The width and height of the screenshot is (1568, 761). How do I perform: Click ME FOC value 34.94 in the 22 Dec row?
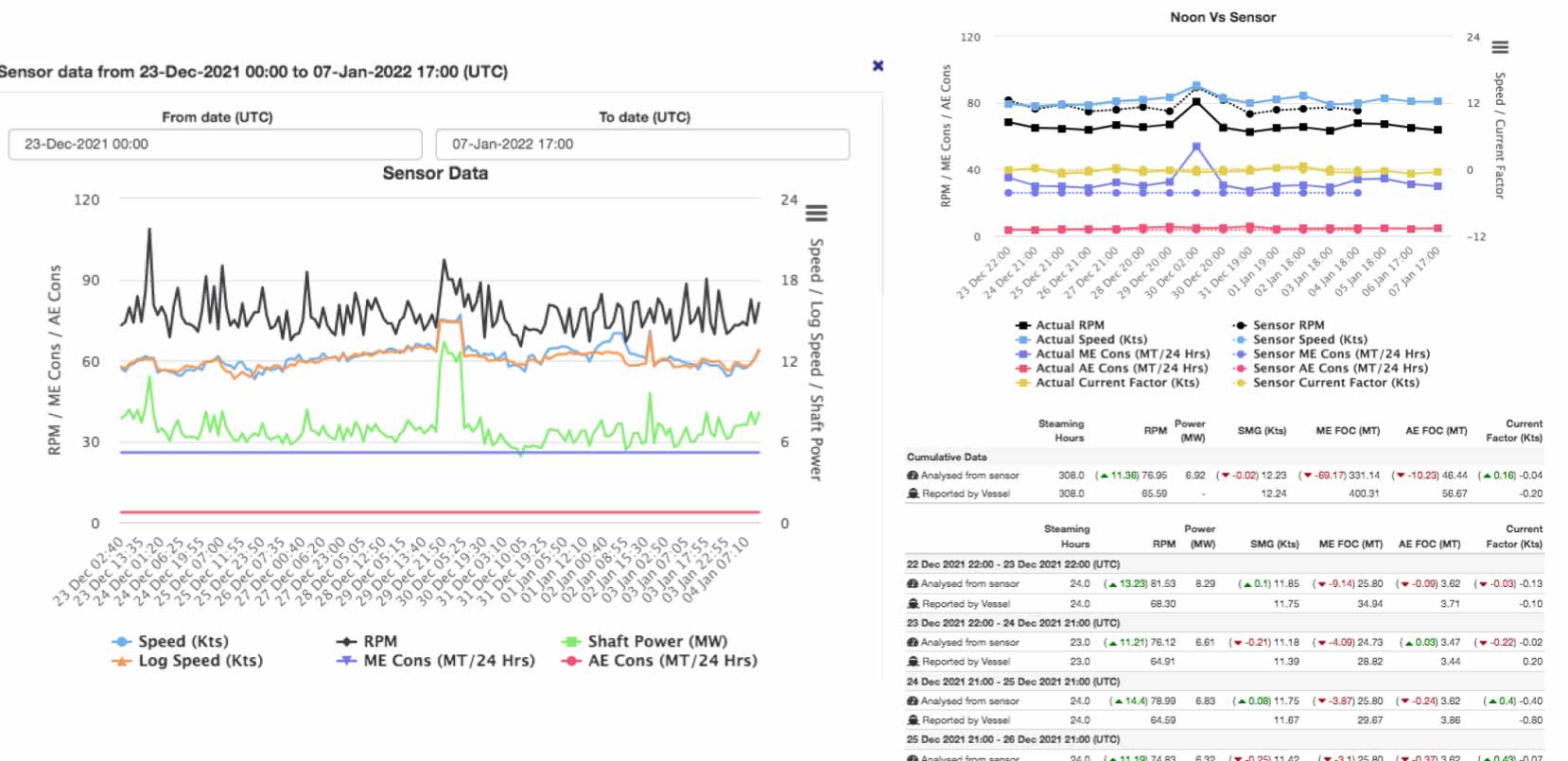pos(1369,603)
